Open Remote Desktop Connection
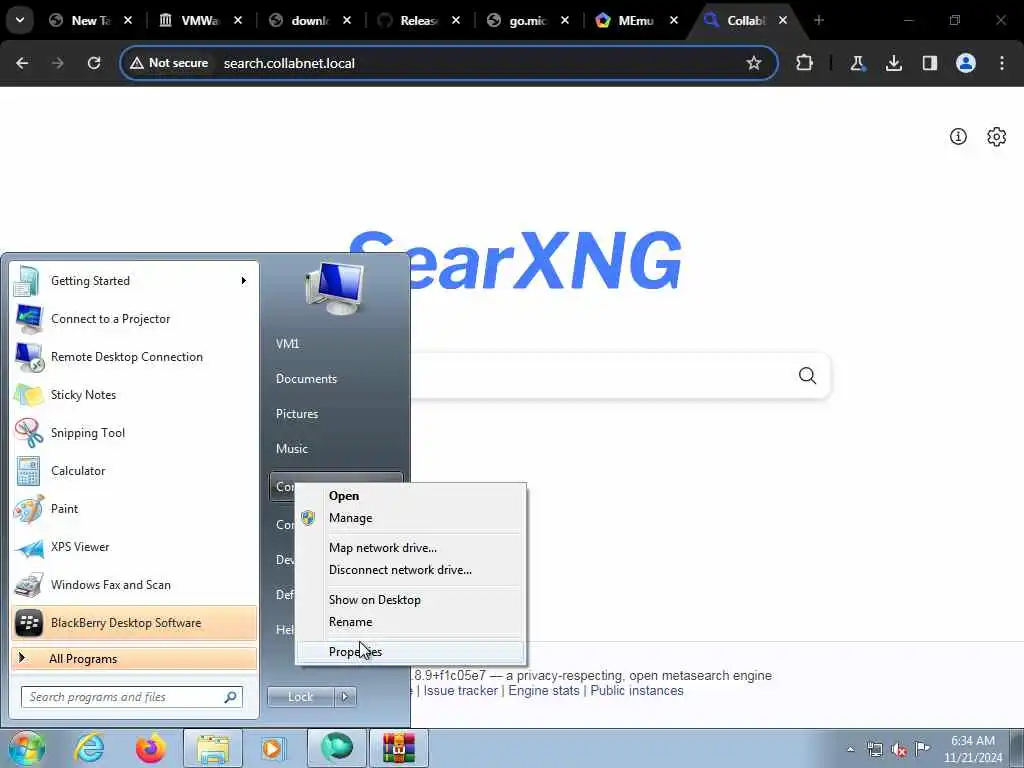The image size is (1024, 768). 134,357
